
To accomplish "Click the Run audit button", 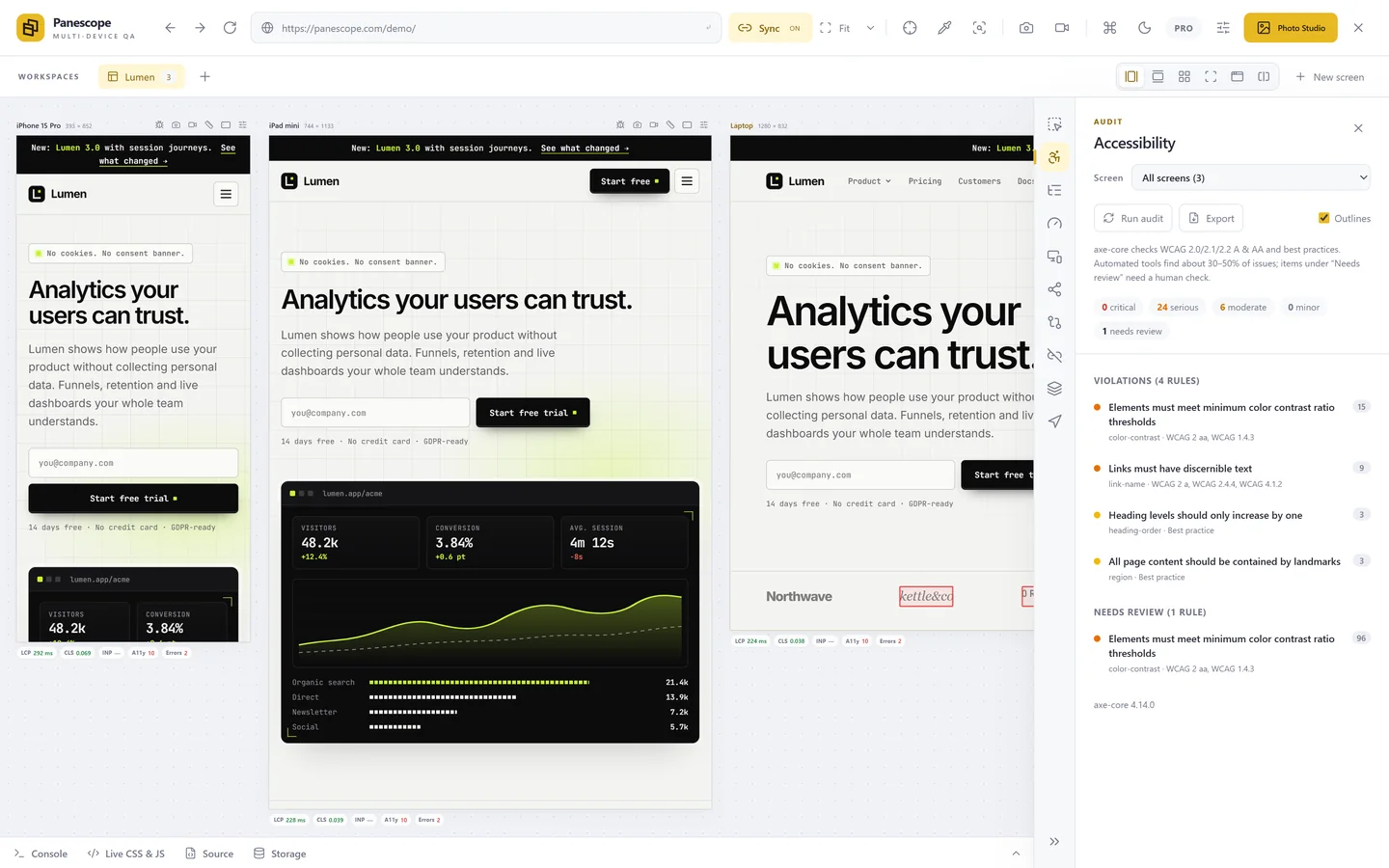I will click(1133, 218).
